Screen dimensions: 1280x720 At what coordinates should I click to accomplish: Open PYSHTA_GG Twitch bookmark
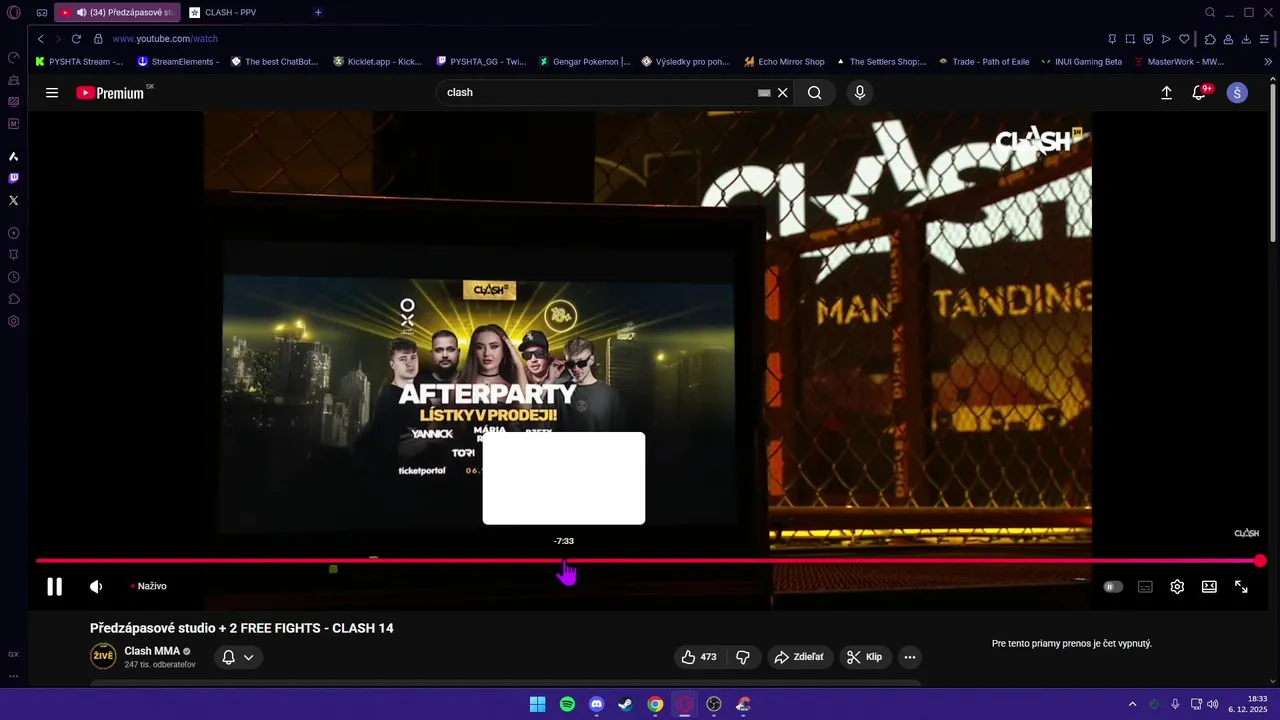point(480,61)
